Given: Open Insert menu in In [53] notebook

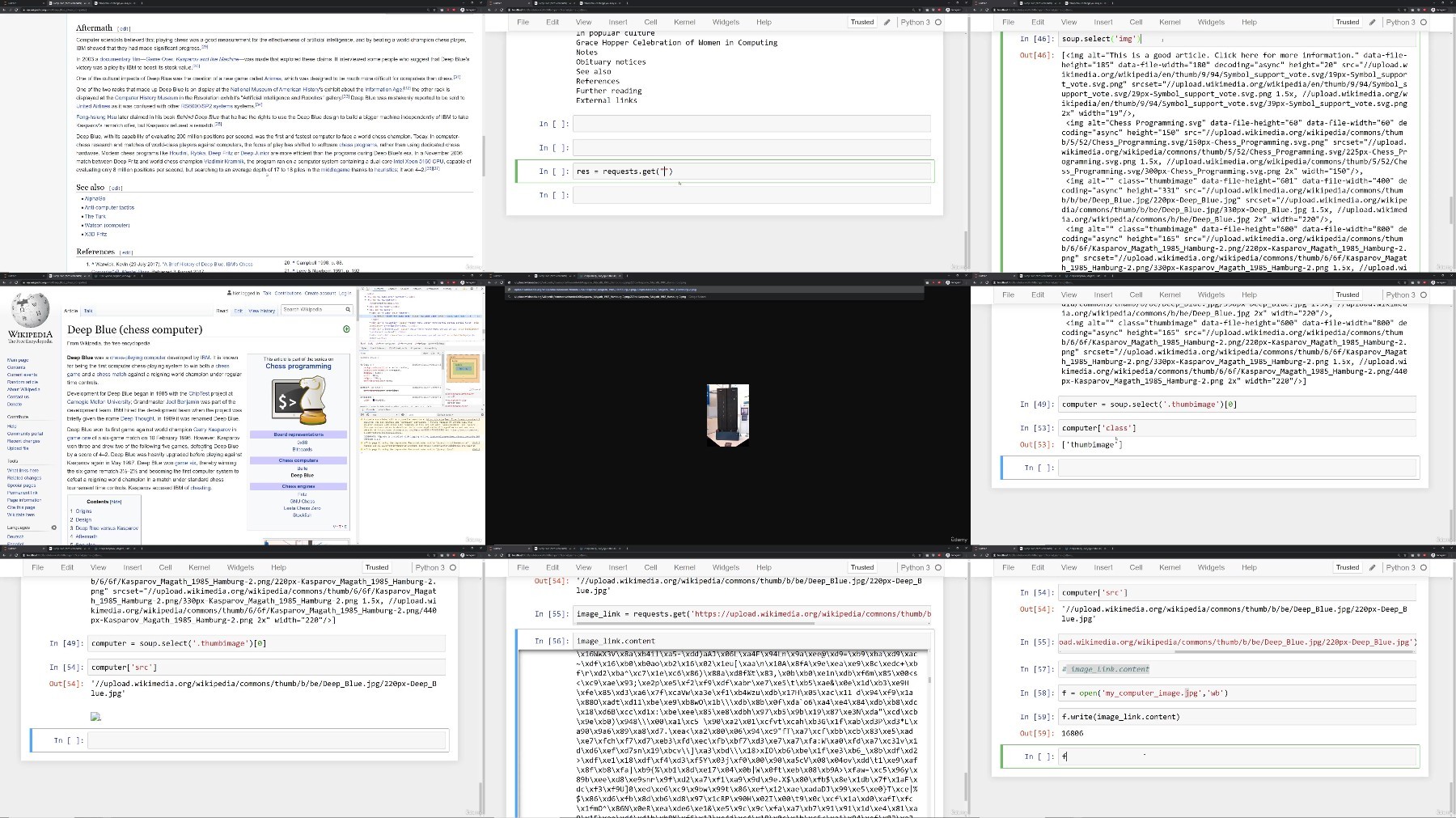Looking at the screenshot, I should [1103, 295].
